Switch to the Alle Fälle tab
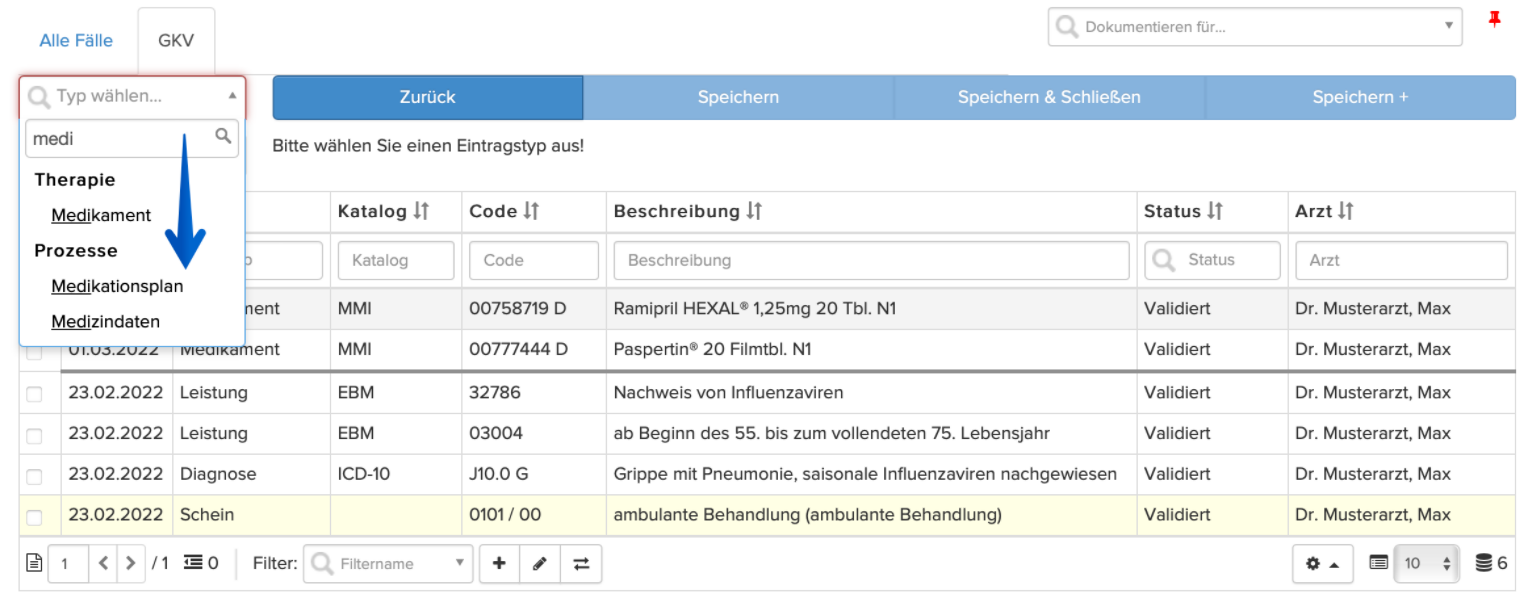 [x=76, y=41]
